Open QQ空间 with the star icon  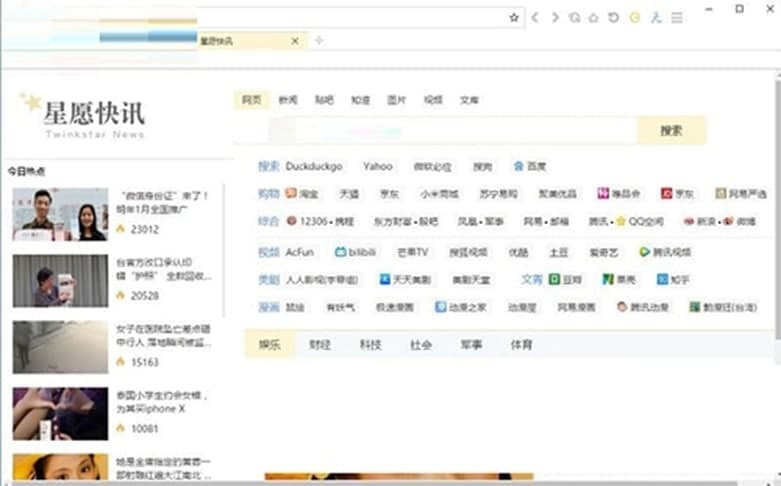[x=640, y=221]
